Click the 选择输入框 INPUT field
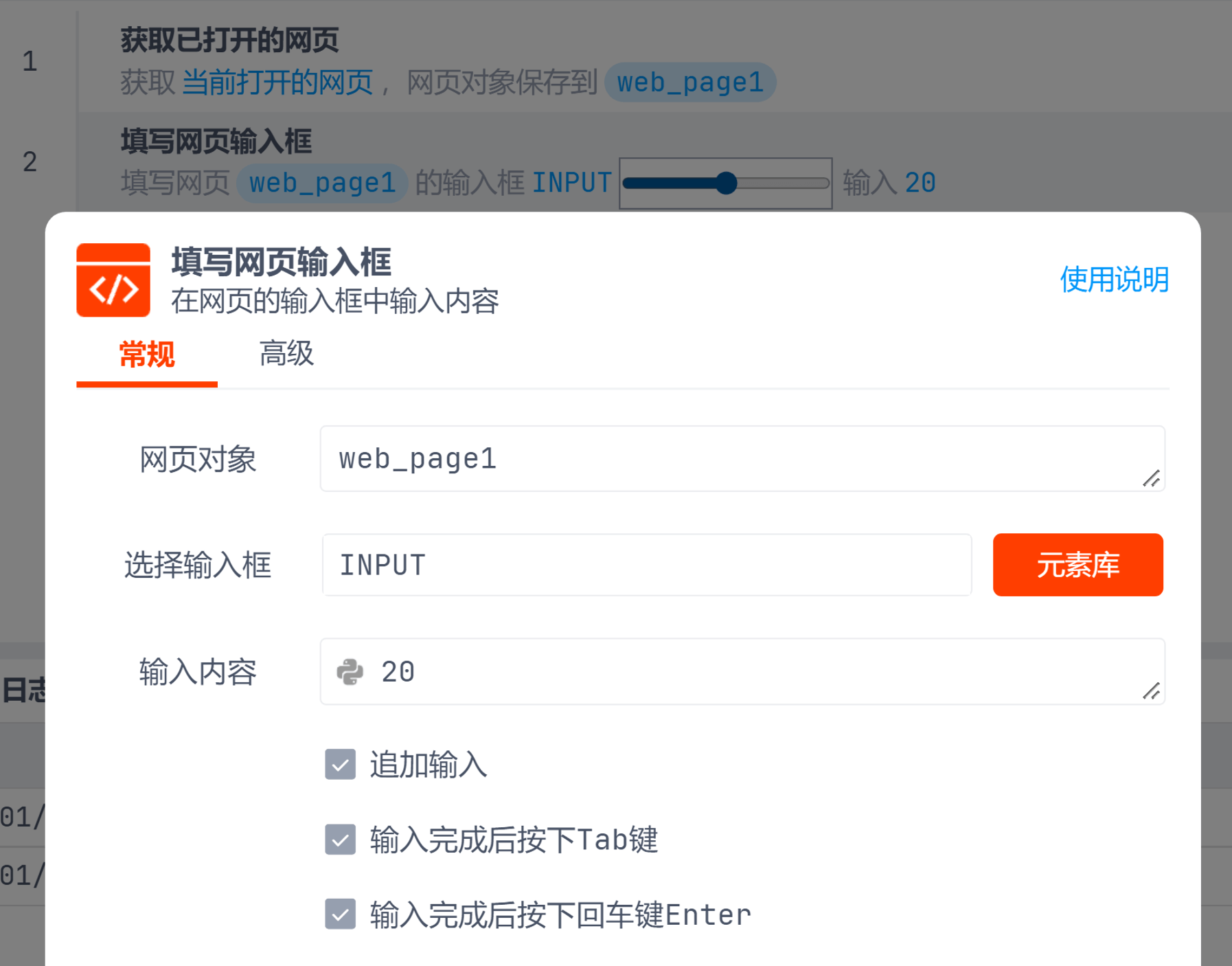 click(646, 565)
